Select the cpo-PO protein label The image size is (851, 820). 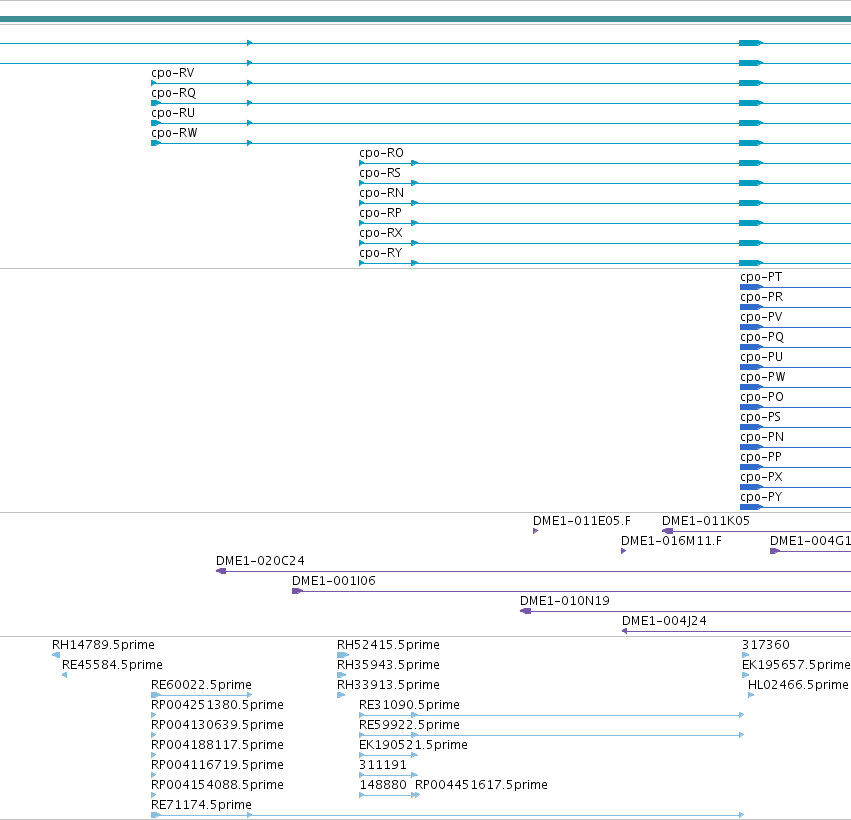click(761, 398)
